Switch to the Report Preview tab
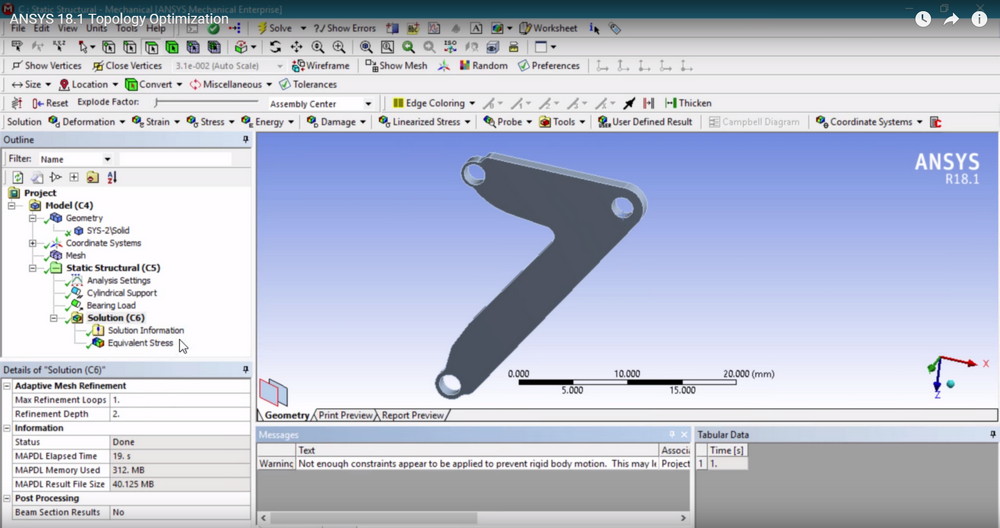The width and height of the screenshot is (1000, 528). pyautogui.click(x=413, y=415)
